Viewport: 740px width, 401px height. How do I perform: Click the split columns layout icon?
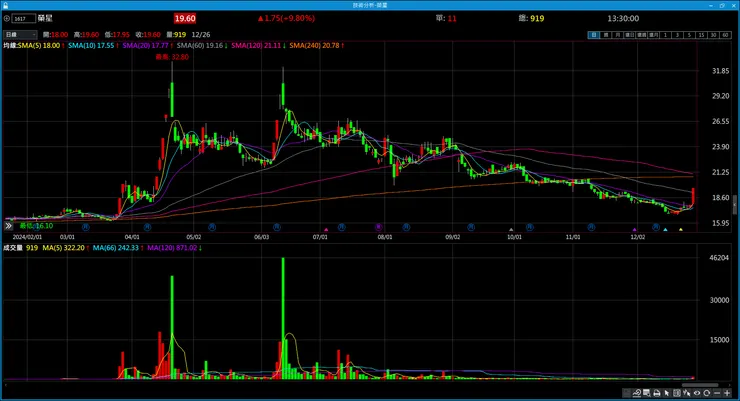[x=677, y=393]
